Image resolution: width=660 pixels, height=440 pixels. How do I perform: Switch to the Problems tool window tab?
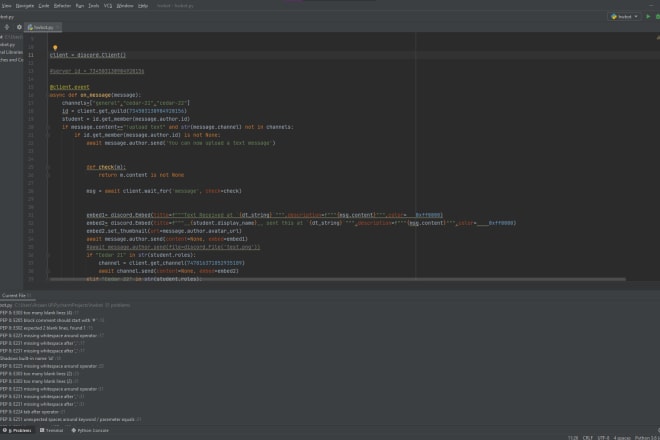coord(17,430)
